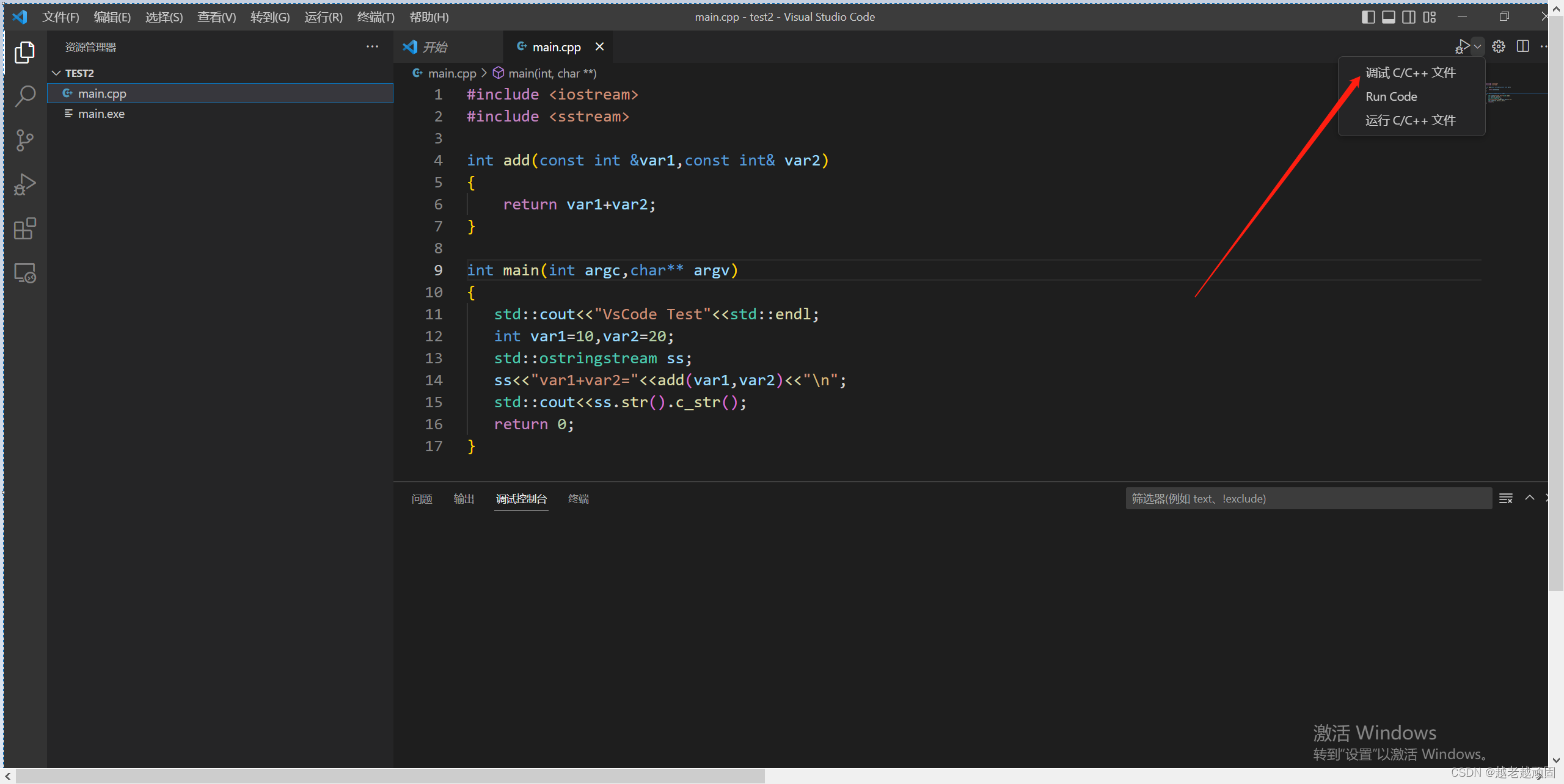Click the '#include <iostream>' code line
This screenshot has height=784, width=1564.
[552, 94]
